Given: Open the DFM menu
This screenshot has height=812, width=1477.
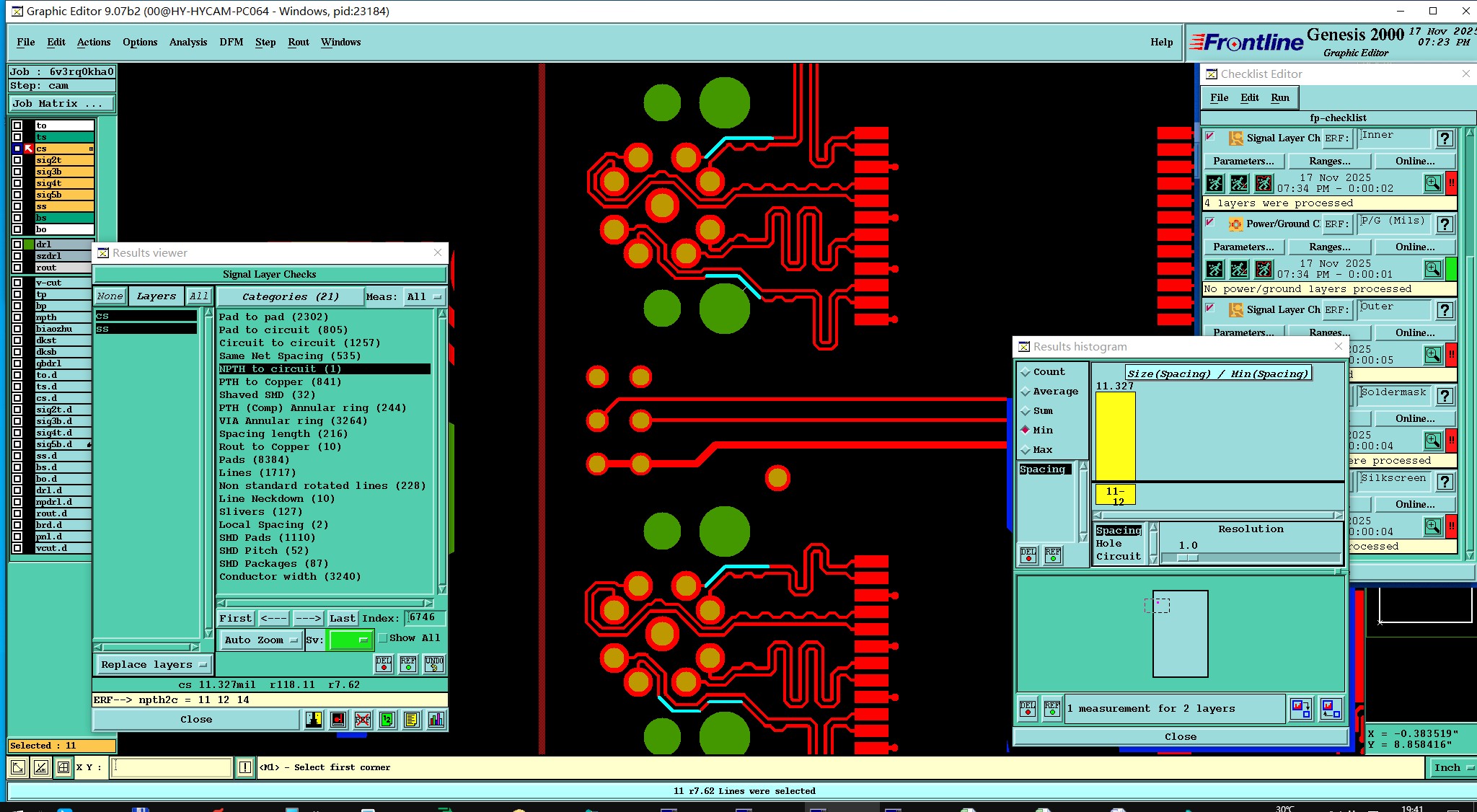Looking at the screenshot, I should coord(231,42).
